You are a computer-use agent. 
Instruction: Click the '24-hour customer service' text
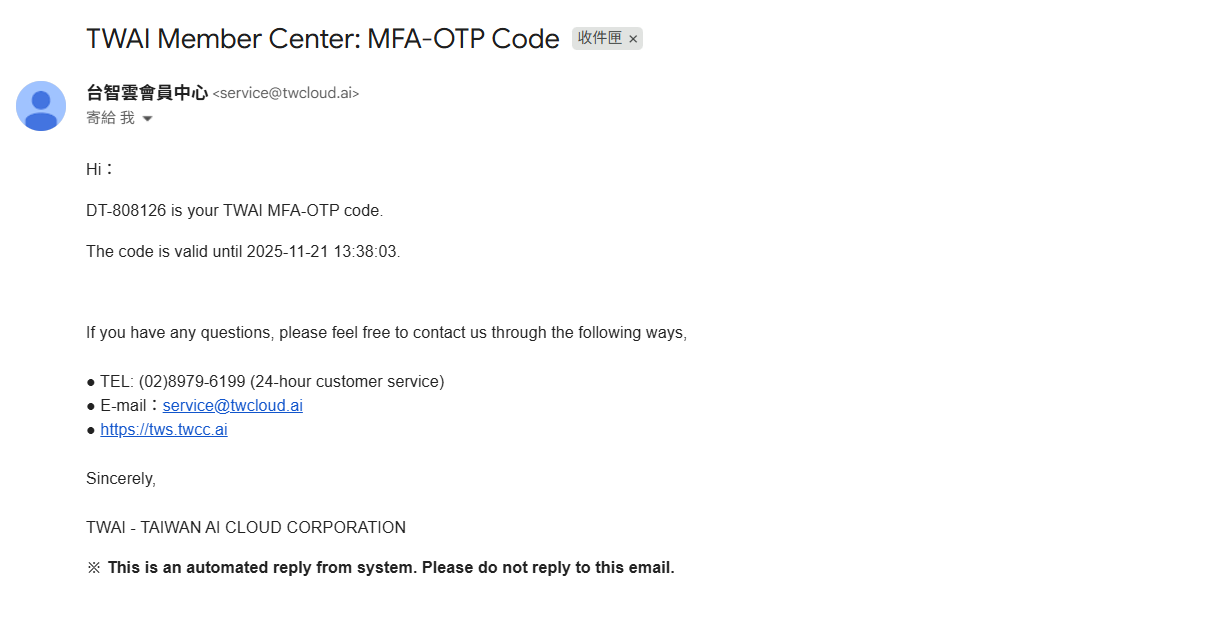coord(347,382)
